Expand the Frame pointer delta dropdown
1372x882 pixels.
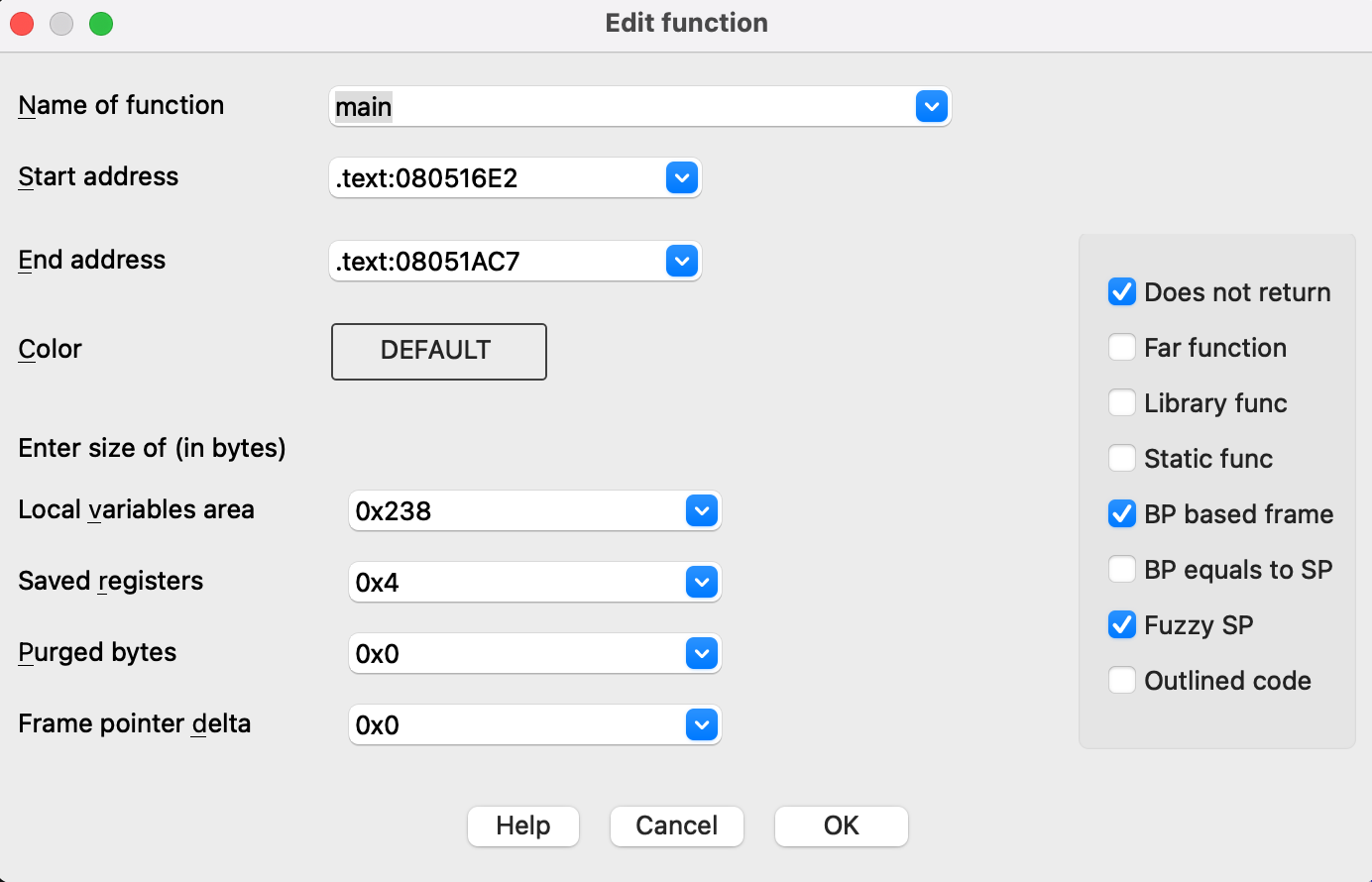[701, 725]
